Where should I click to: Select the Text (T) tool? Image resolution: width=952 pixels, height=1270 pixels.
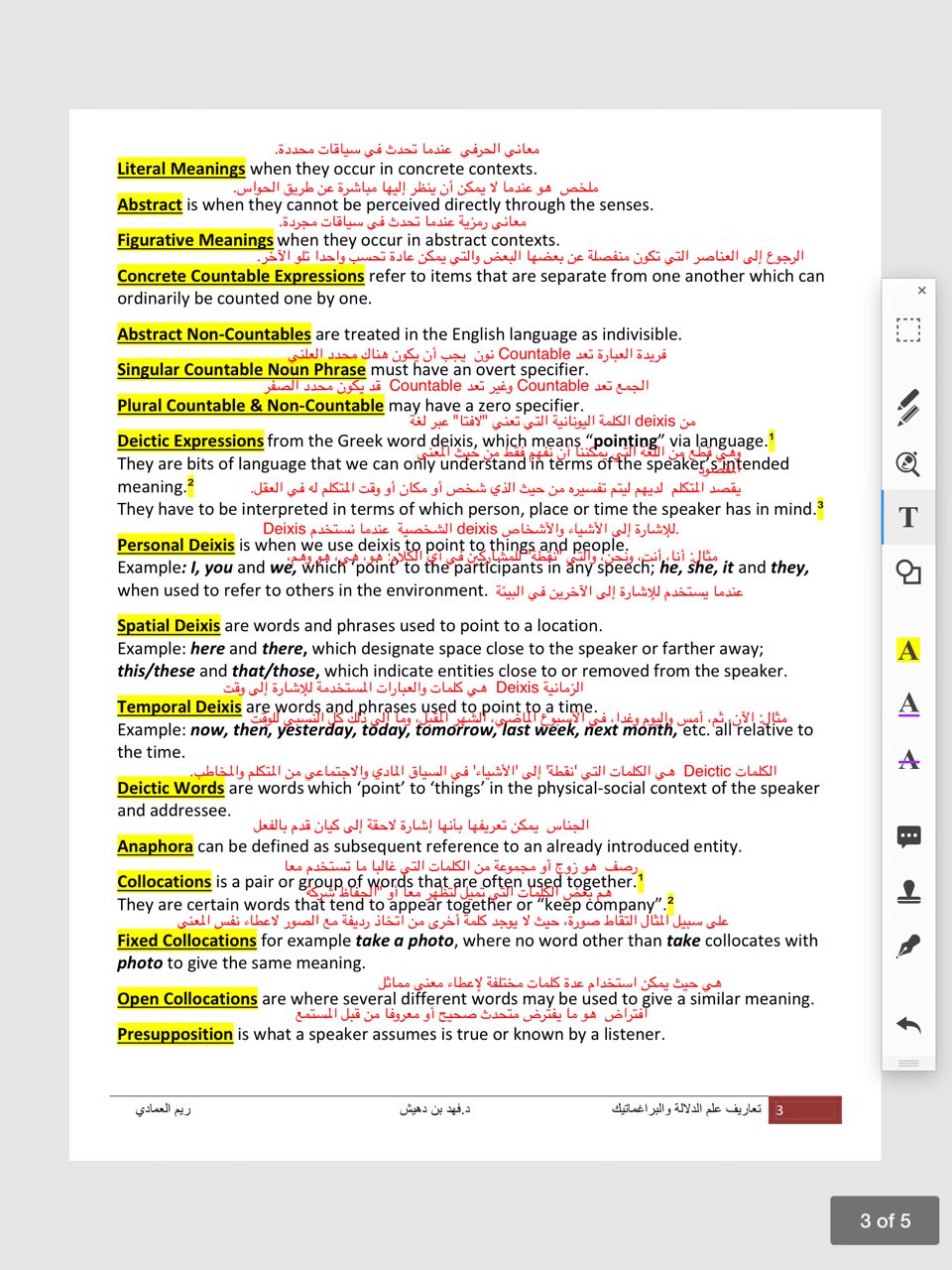908,517
